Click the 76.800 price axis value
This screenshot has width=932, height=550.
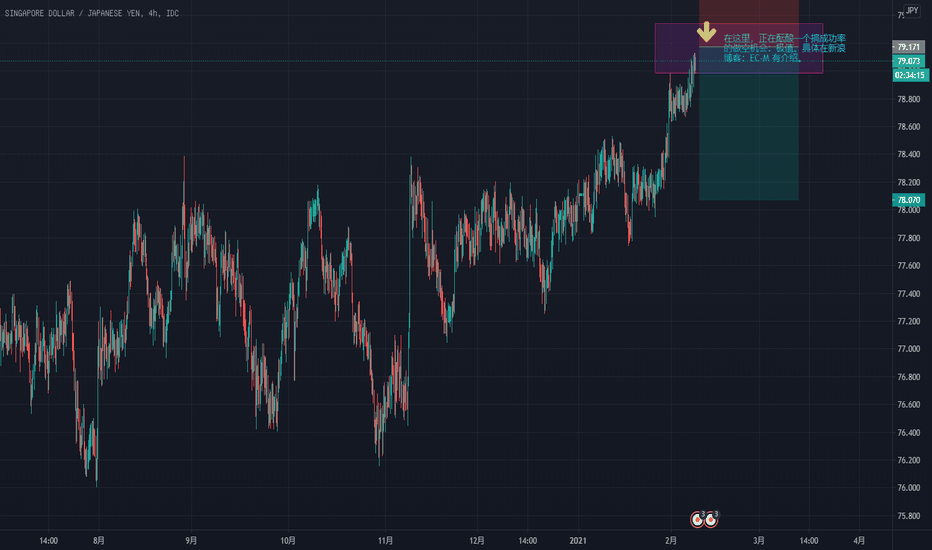pyautogui.click(x=909, y=377)
